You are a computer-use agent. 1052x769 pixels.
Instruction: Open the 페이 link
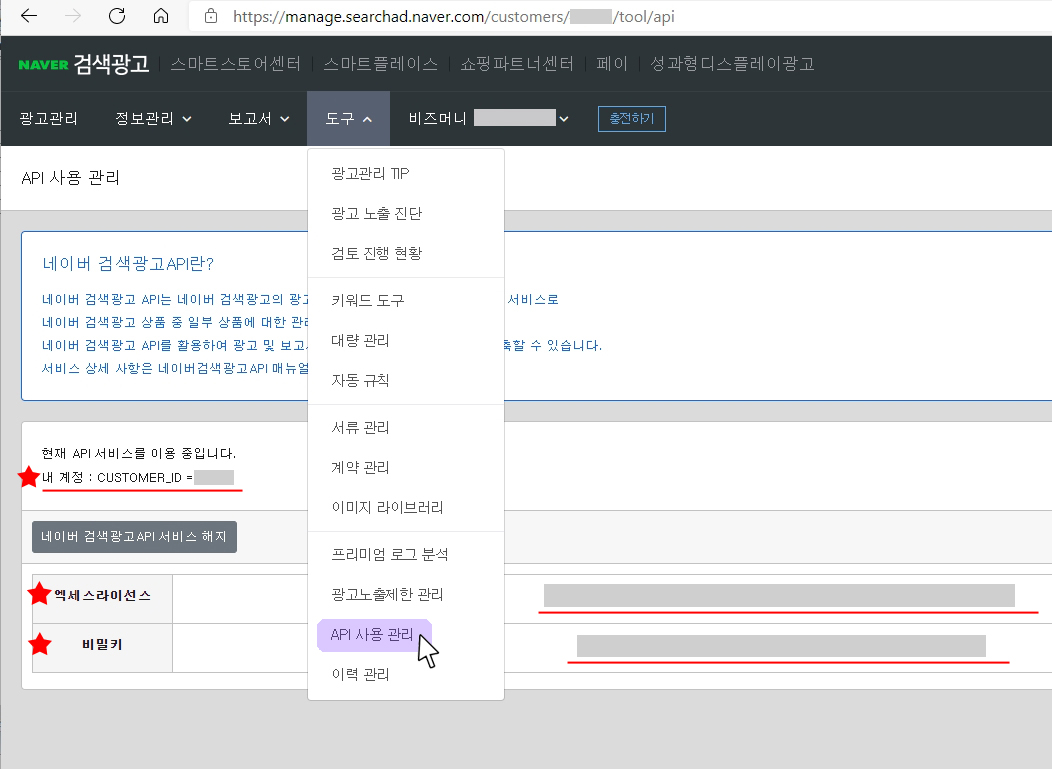pos(611,64)
